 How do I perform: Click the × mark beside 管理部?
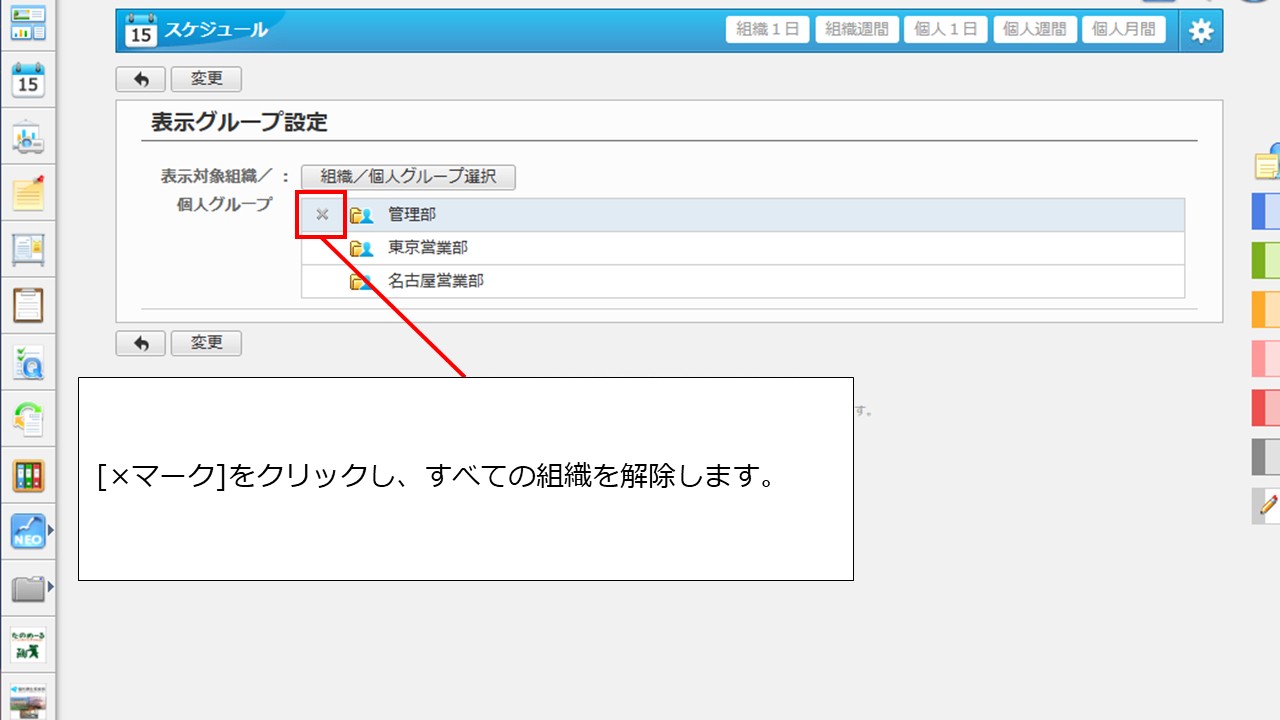[322, 214]
